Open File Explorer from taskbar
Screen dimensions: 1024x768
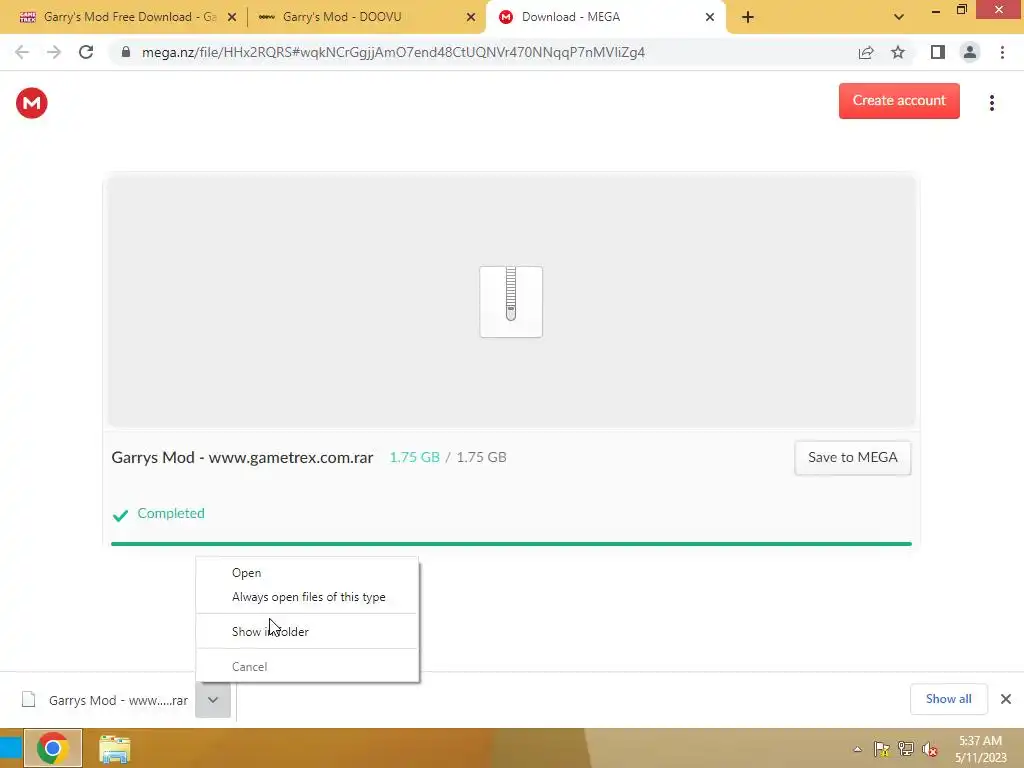[115, 748]
